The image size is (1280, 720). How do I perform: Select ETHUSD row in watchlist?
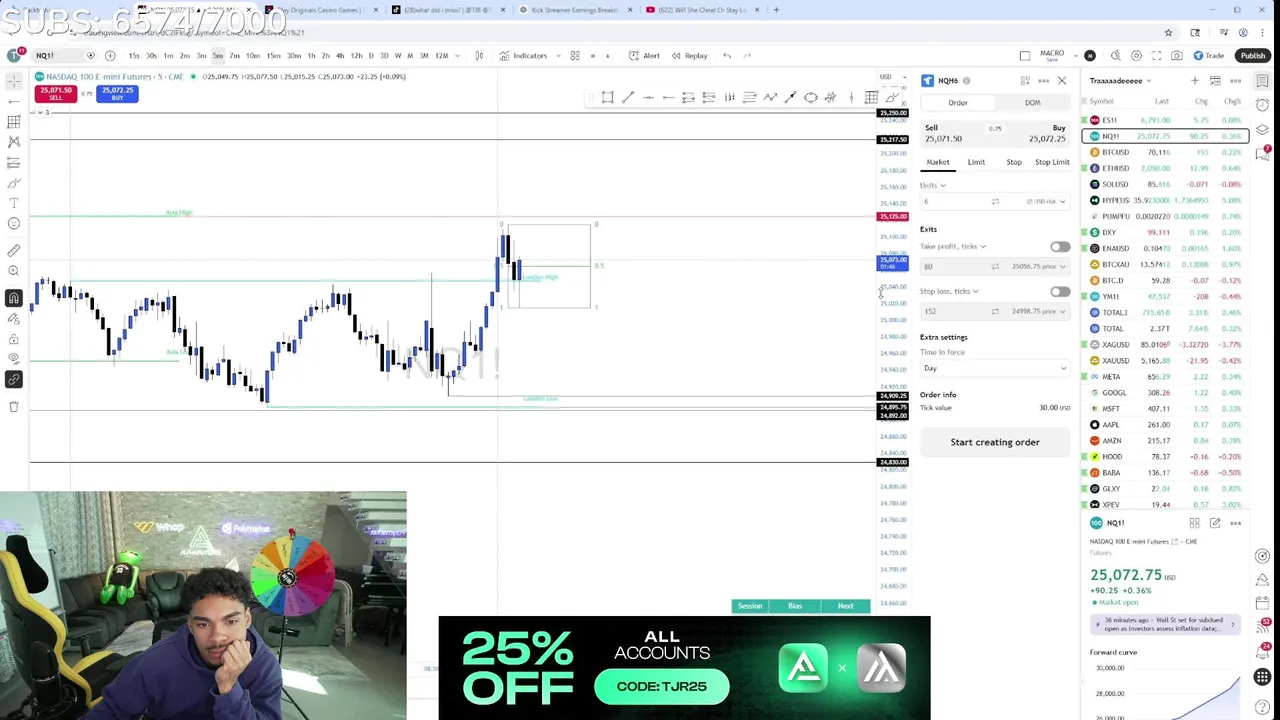coord(1166,168)
